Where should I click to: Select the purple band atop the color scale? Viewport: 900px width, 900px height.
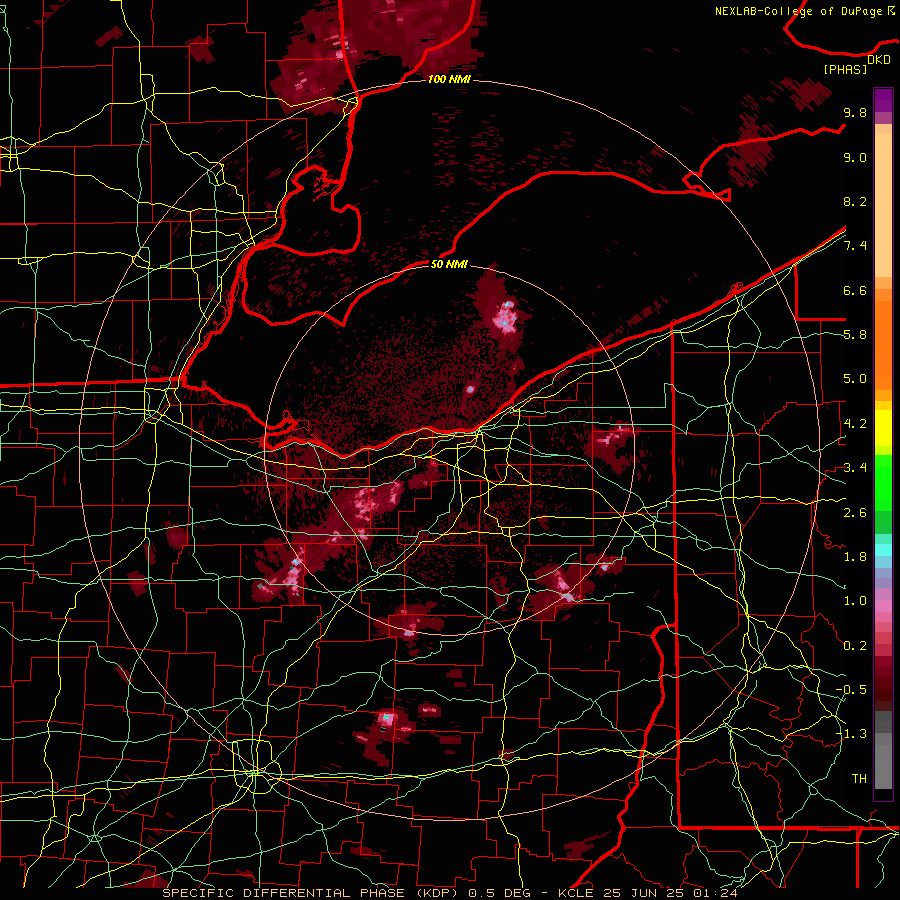point(883,100)
